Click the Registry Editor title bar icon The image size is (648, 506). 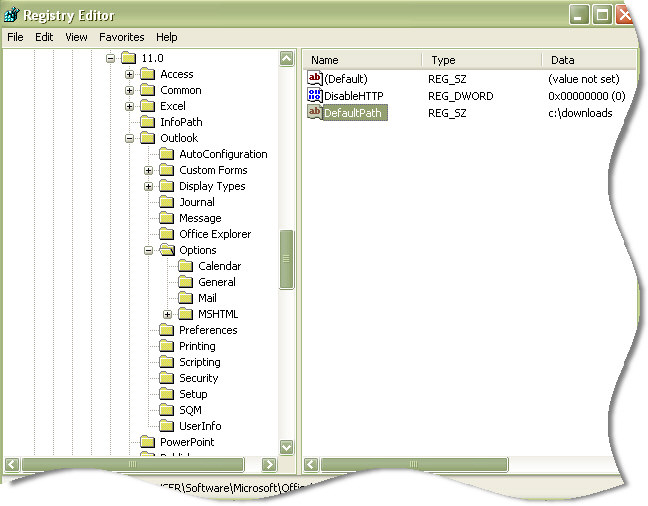[x=11, y=15]
